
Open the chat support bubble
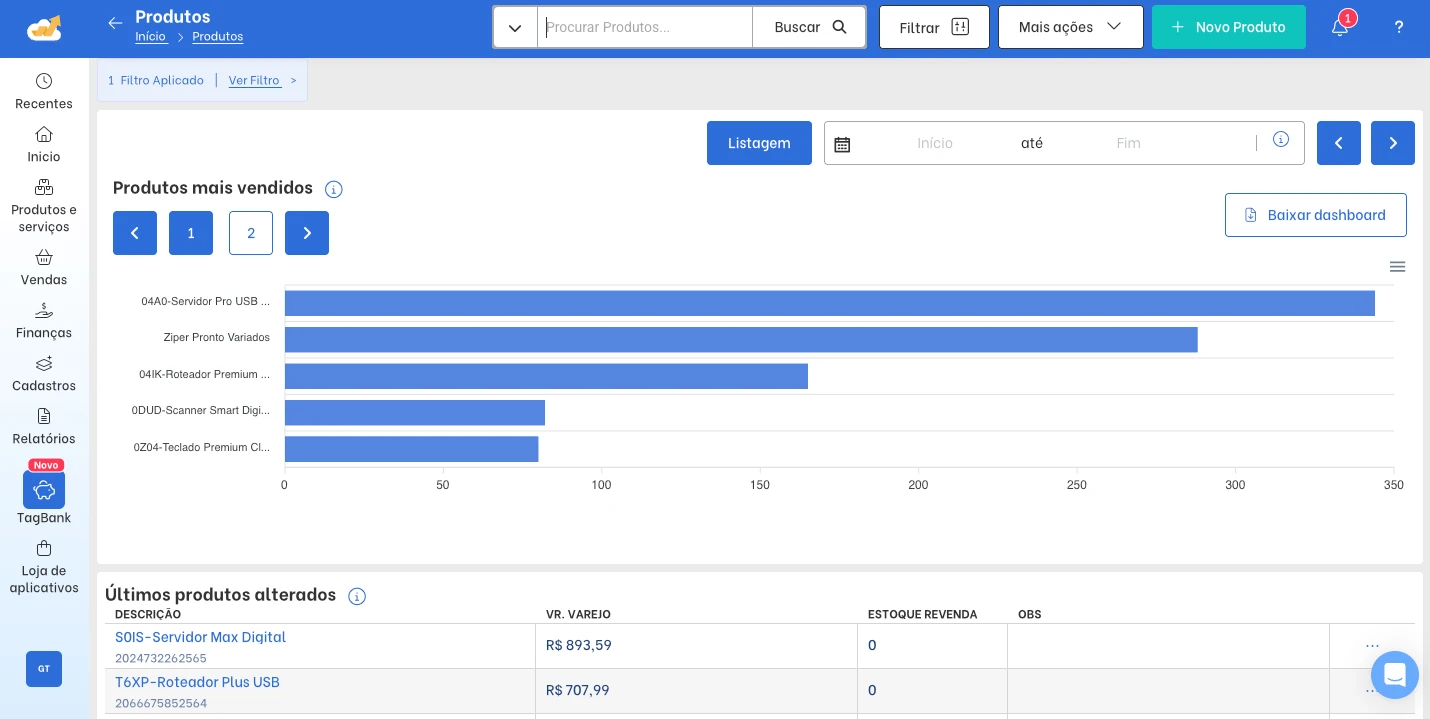tap(1395, 675)
